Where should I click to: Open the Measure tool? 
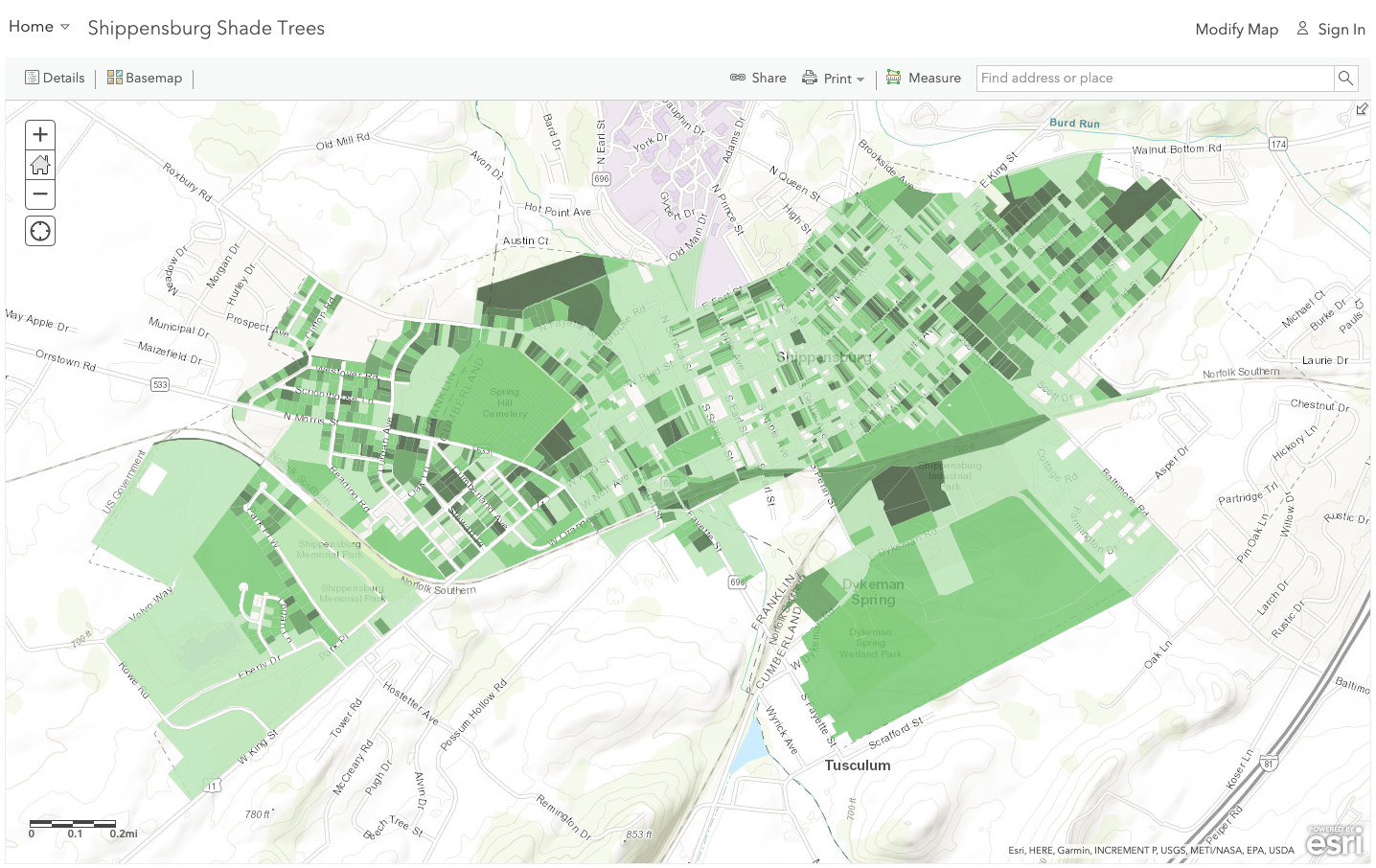(x=923, y=79)
